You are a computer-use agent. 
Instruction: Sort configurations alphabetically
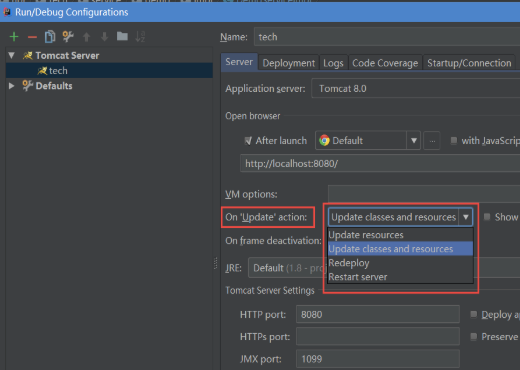click(140, 36)
